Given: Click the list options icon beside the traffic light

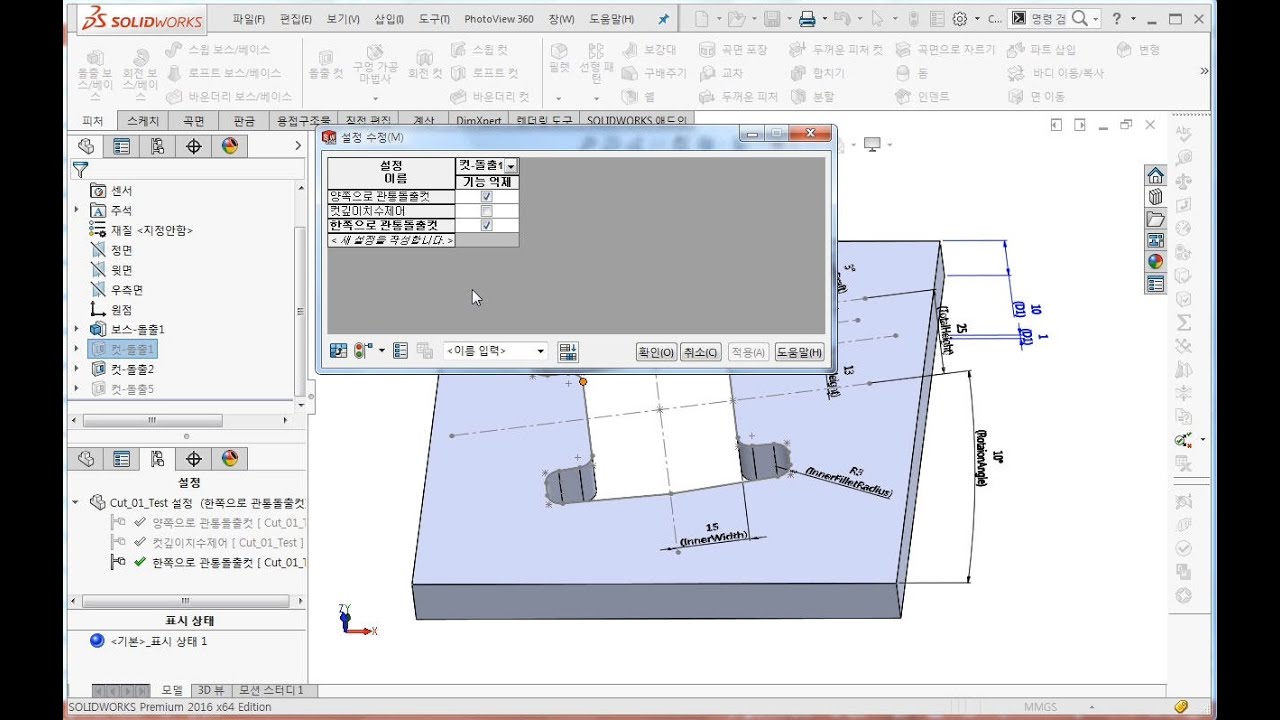Looking at the screenshot, I should pos(400,351).
